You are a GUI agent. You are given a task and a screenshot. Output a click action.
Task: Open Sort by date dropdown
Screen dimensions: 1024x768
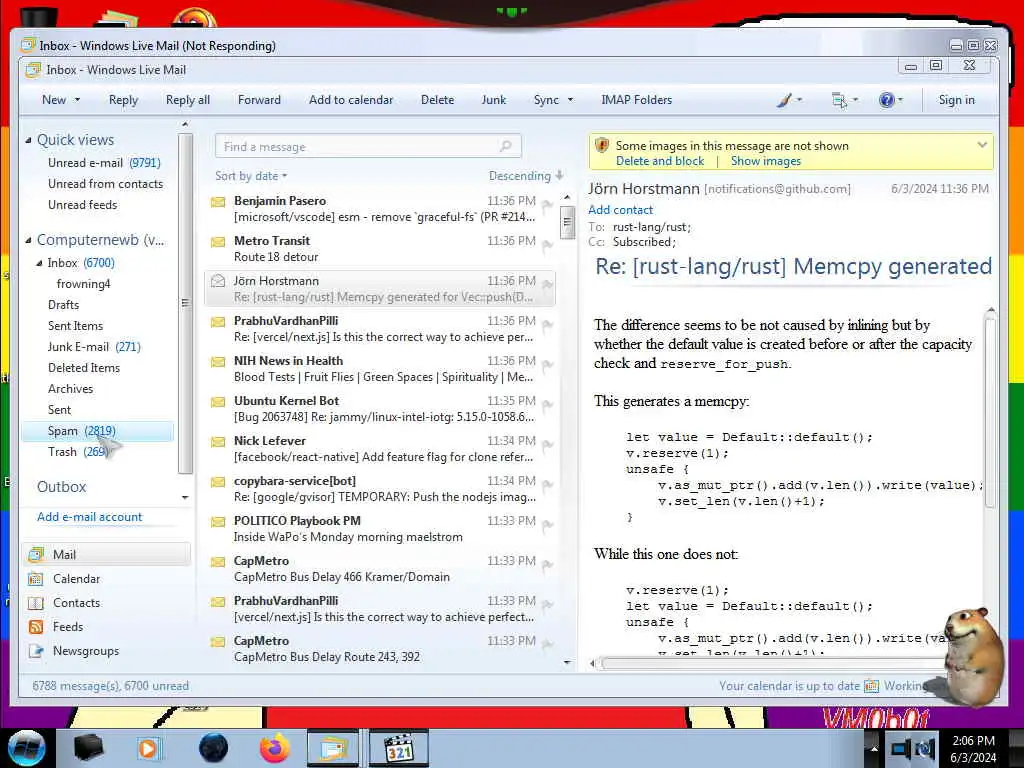(x=251, y=176)
